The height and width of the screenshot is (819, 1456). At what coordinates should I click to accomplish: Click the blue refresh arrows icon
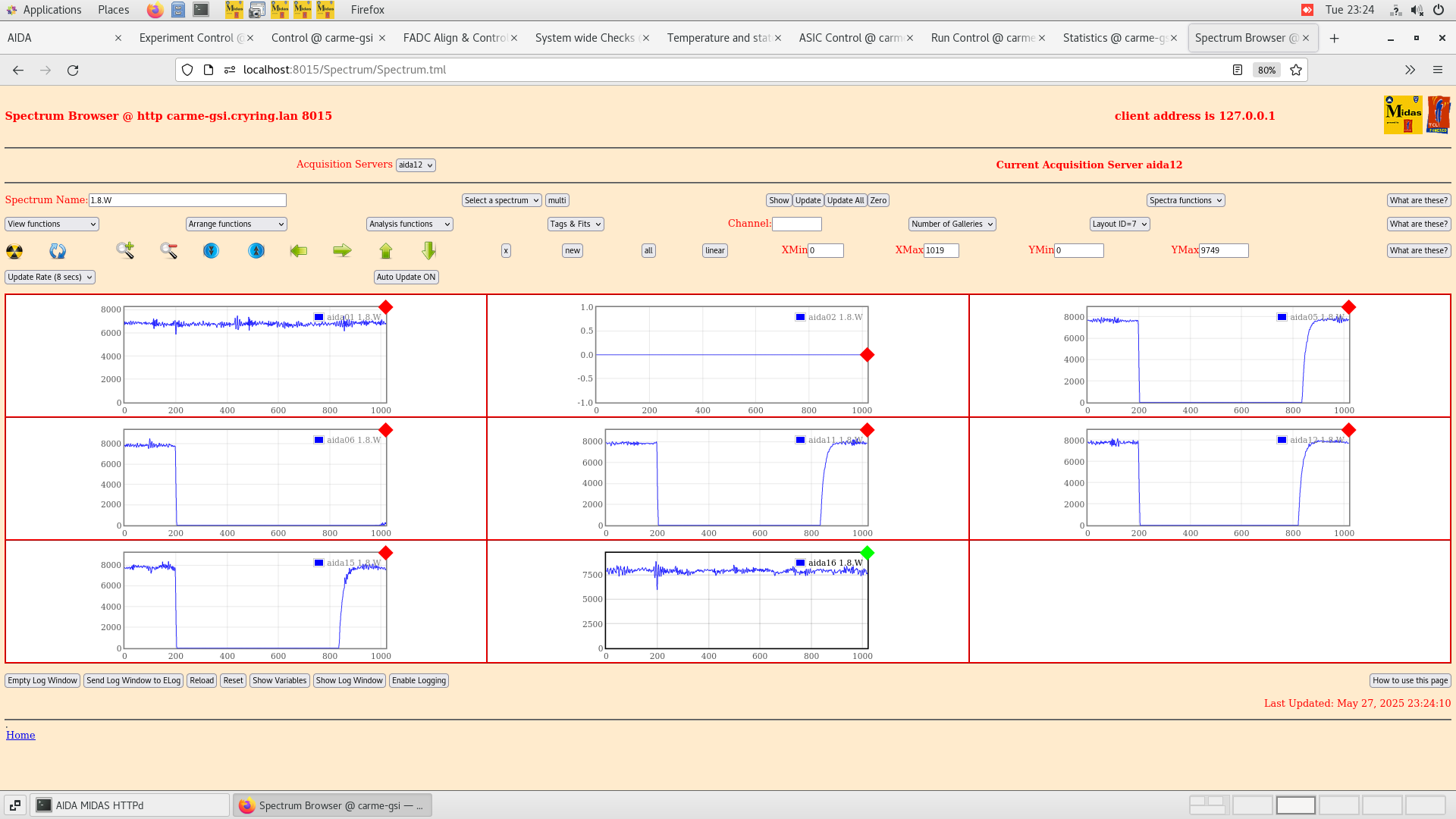(x=58, y=251)
